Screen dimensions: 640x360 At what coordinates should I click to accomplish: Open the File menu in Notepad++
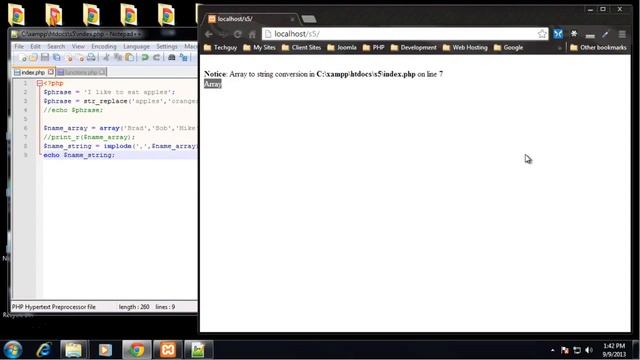pyautogui.click(x=19, y=47)
